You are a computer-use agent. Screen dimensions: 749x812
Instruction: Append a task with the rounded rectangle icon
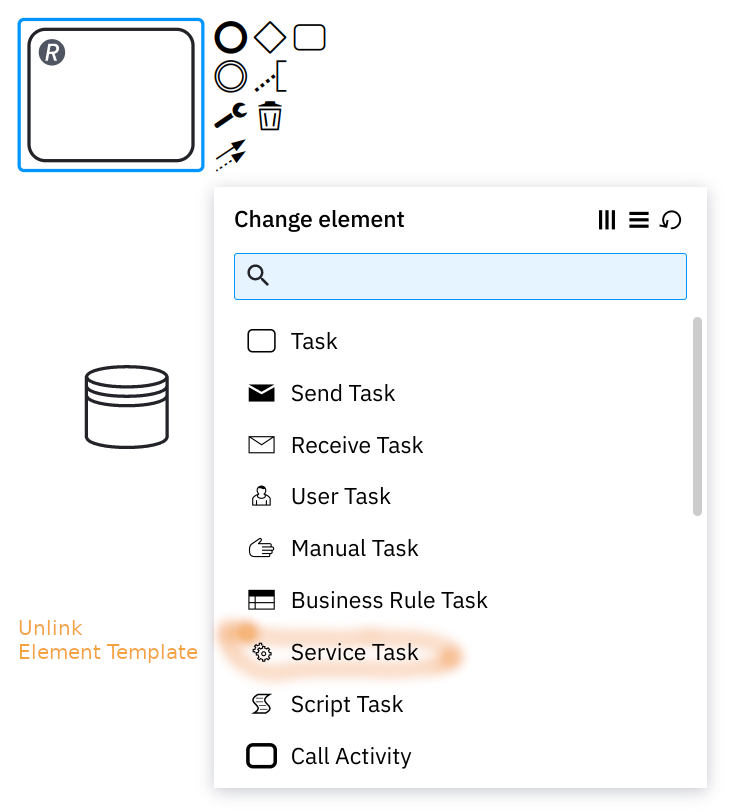click(x=309, y=37)
